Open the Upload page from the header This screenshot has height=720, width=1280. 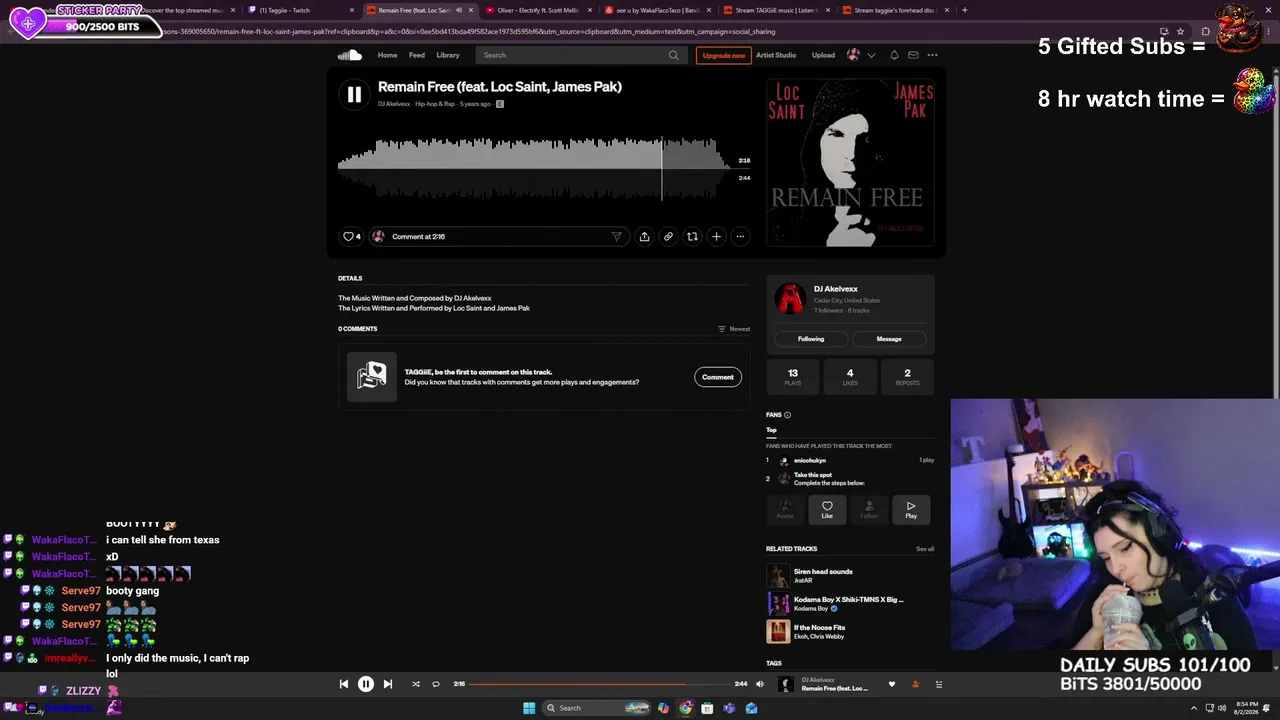823,55
